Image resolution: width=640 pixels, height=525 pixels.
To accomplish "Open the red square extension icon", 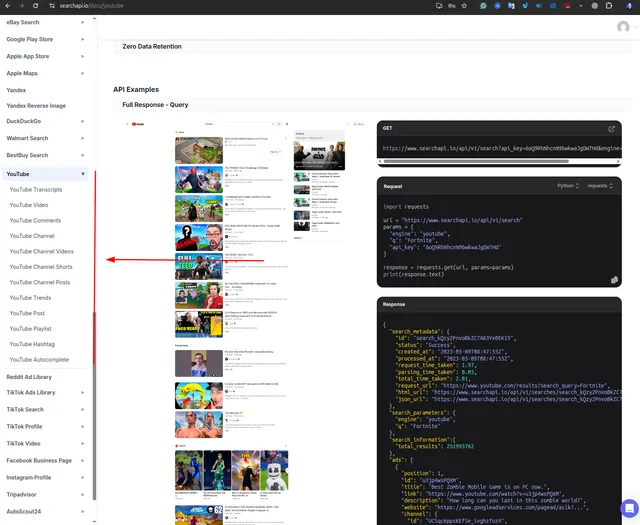I will click(567, 6).
